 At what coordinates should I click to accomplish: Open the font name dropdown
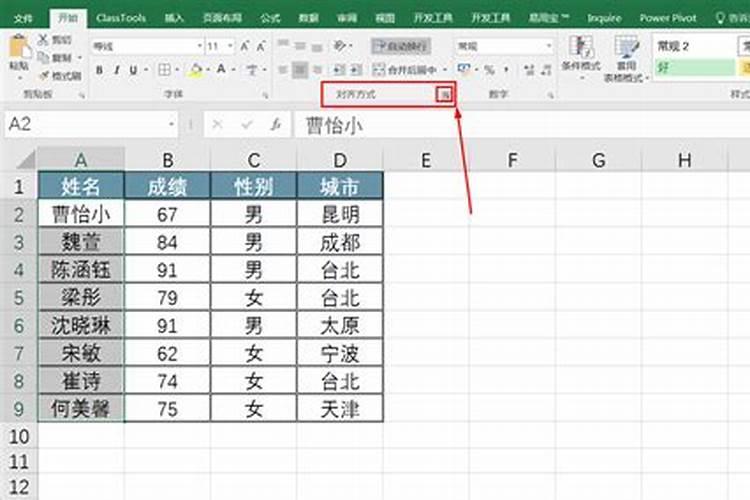199,46
